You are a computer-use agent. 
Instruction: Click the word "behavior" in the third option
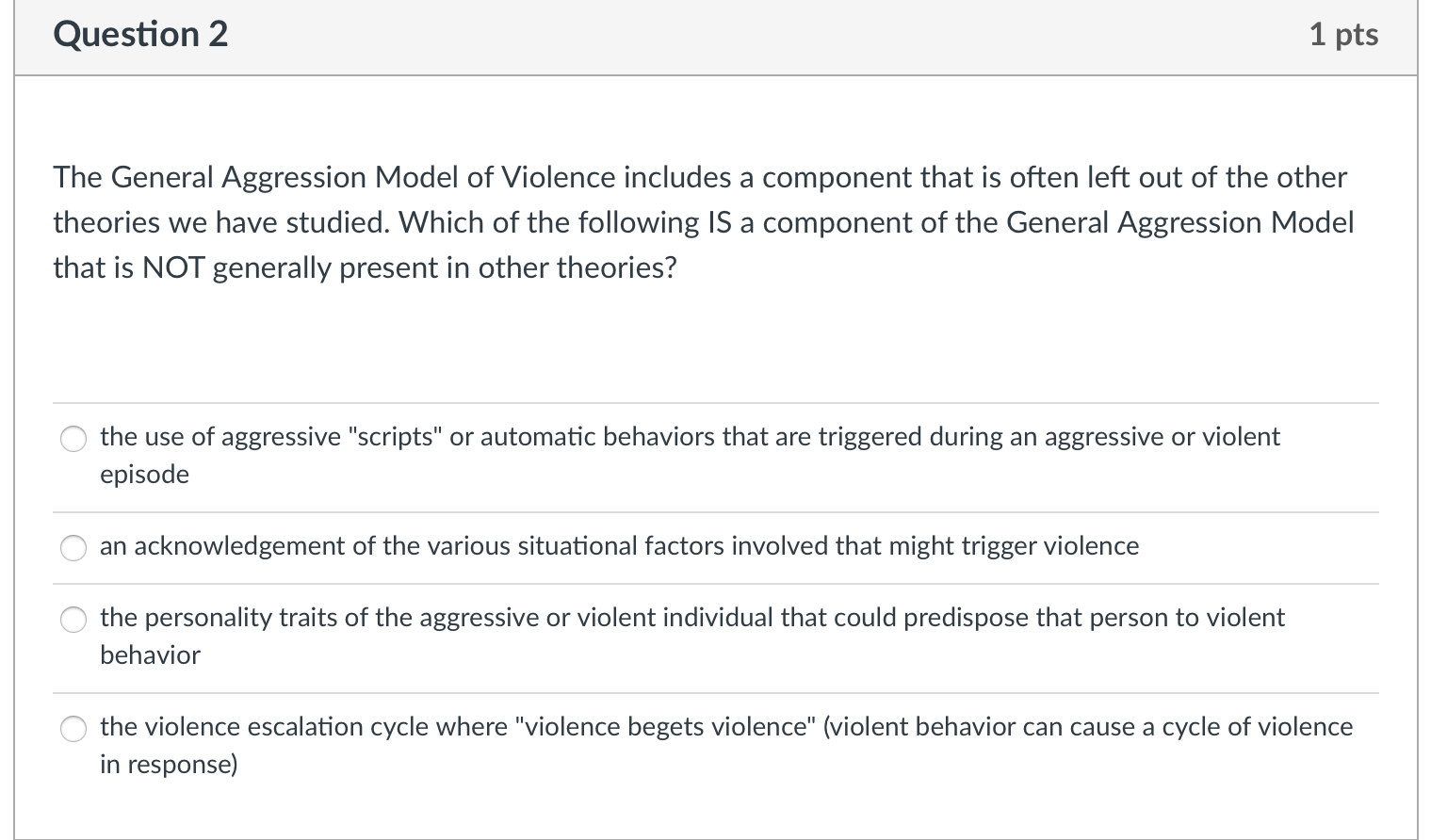149,655
